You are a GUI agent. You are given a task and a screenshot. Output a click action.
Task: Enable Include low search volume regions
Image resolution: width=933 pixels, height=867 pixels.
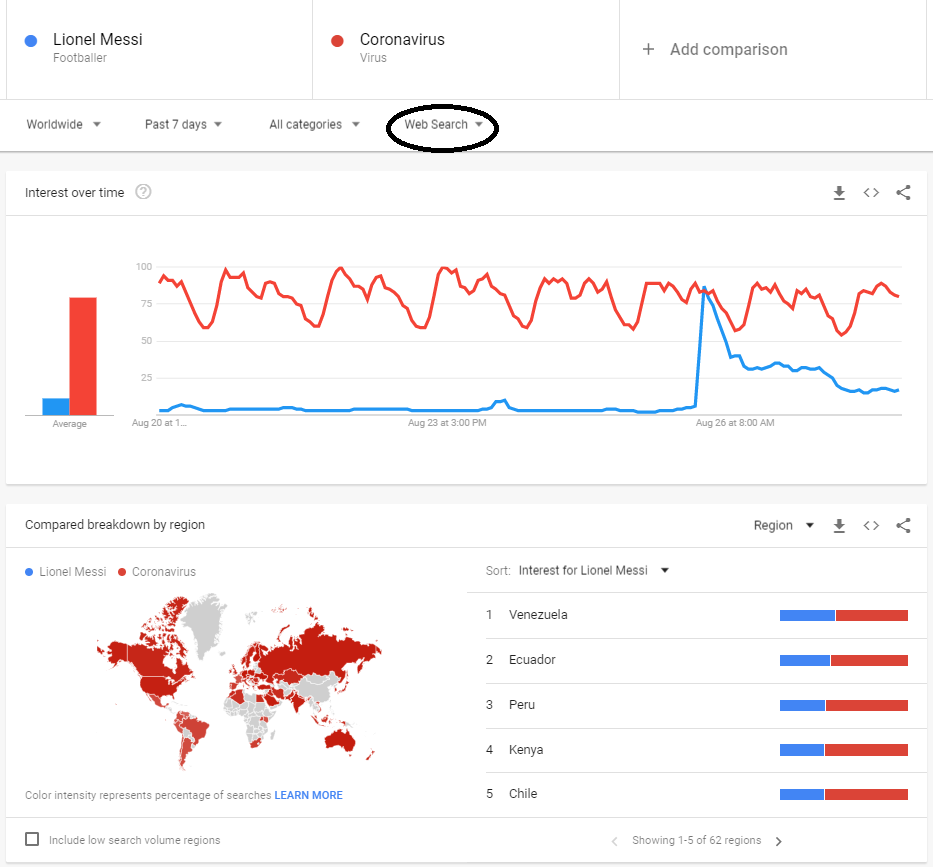coord(32,840)
